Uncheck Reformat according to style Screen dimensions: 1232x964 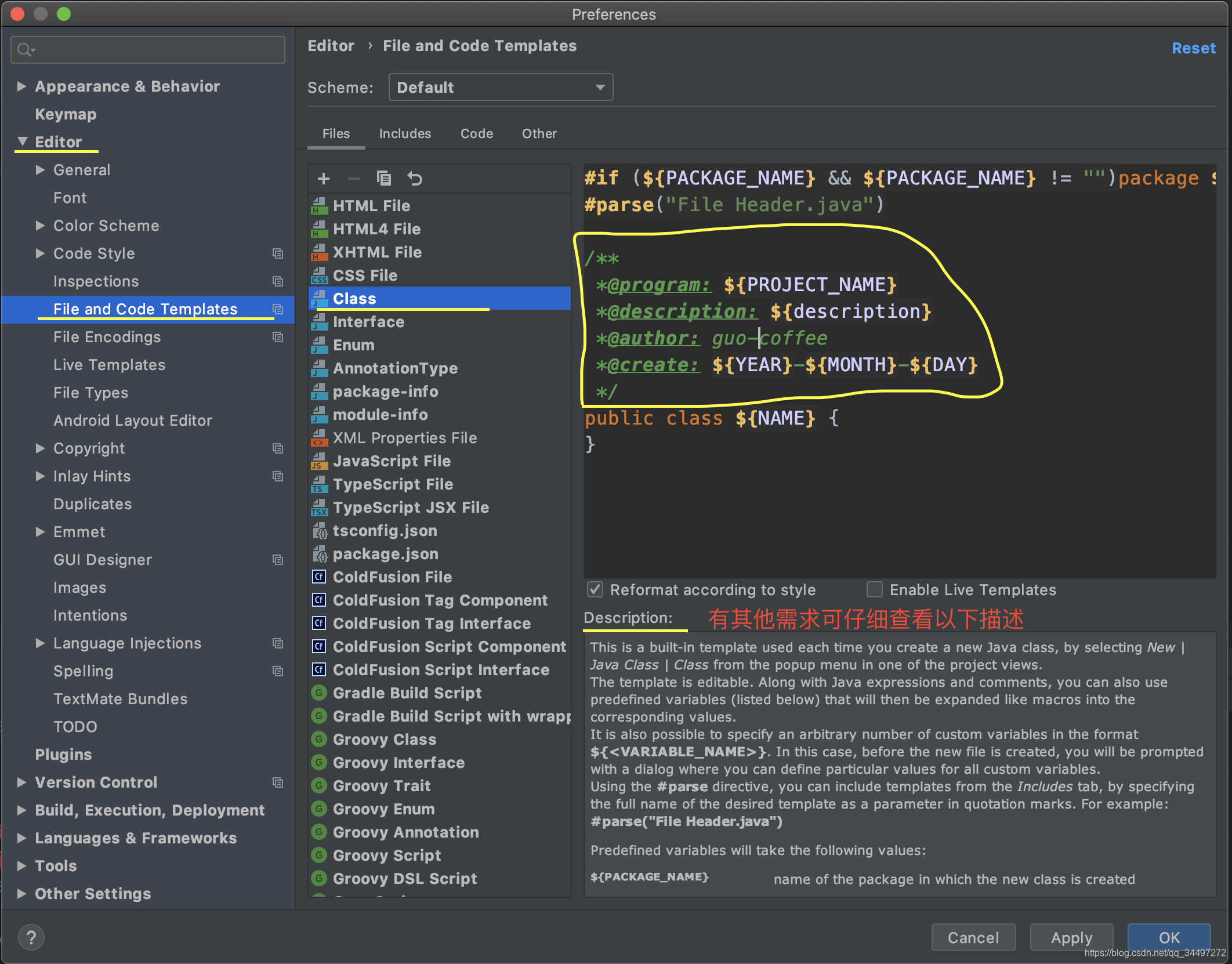point(595,590)
